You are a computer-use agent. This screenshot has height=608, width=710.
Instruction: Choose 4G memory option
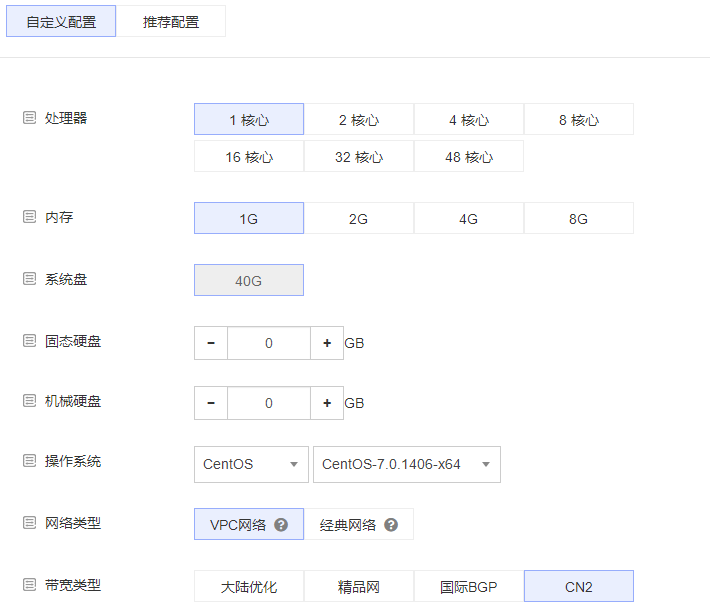pos(469,219)
